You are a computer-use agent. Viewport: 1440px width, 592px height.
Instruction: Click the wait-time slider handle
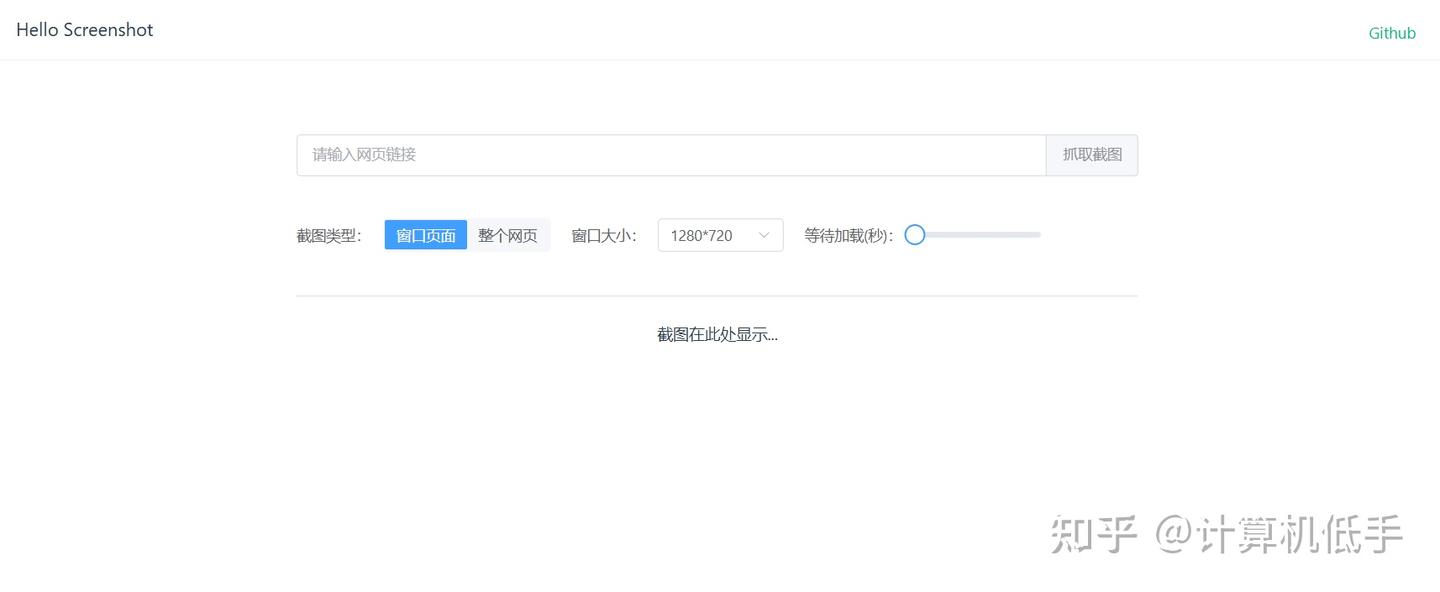pos(914,234)
